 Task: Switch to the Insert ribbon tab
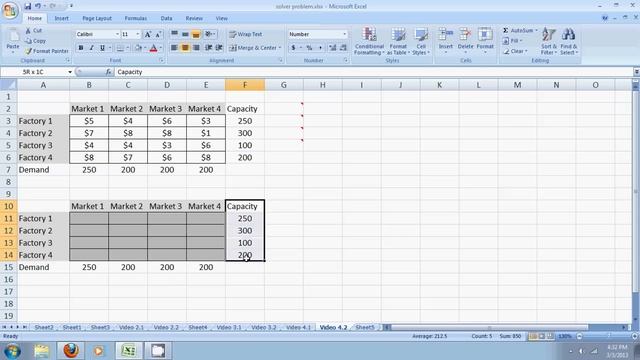pos(62,18)
